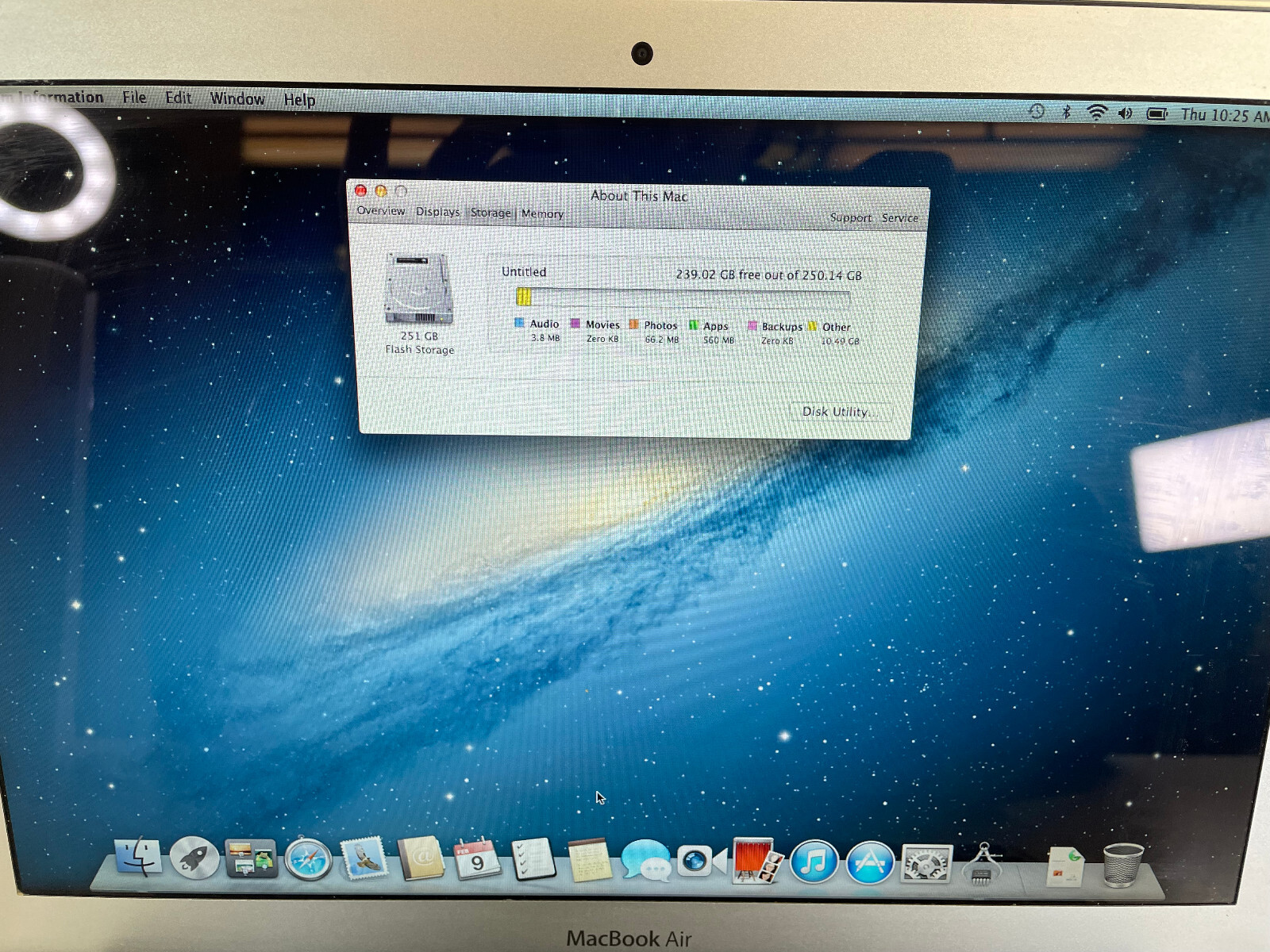Open System Preferences gear icon

pyautogui.click(x=926, y=864)
